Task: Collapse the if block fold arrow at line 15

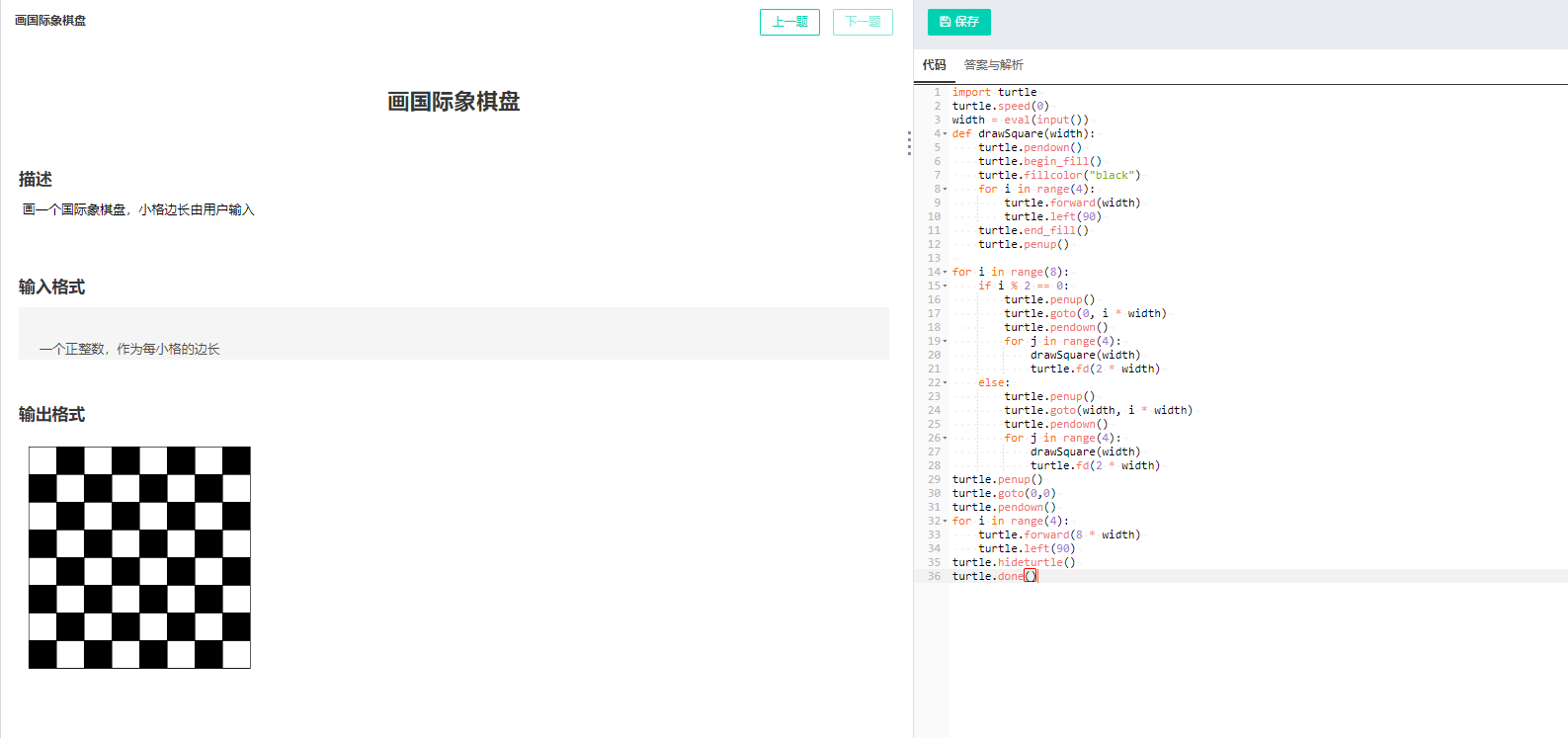Action: point(945,287)
